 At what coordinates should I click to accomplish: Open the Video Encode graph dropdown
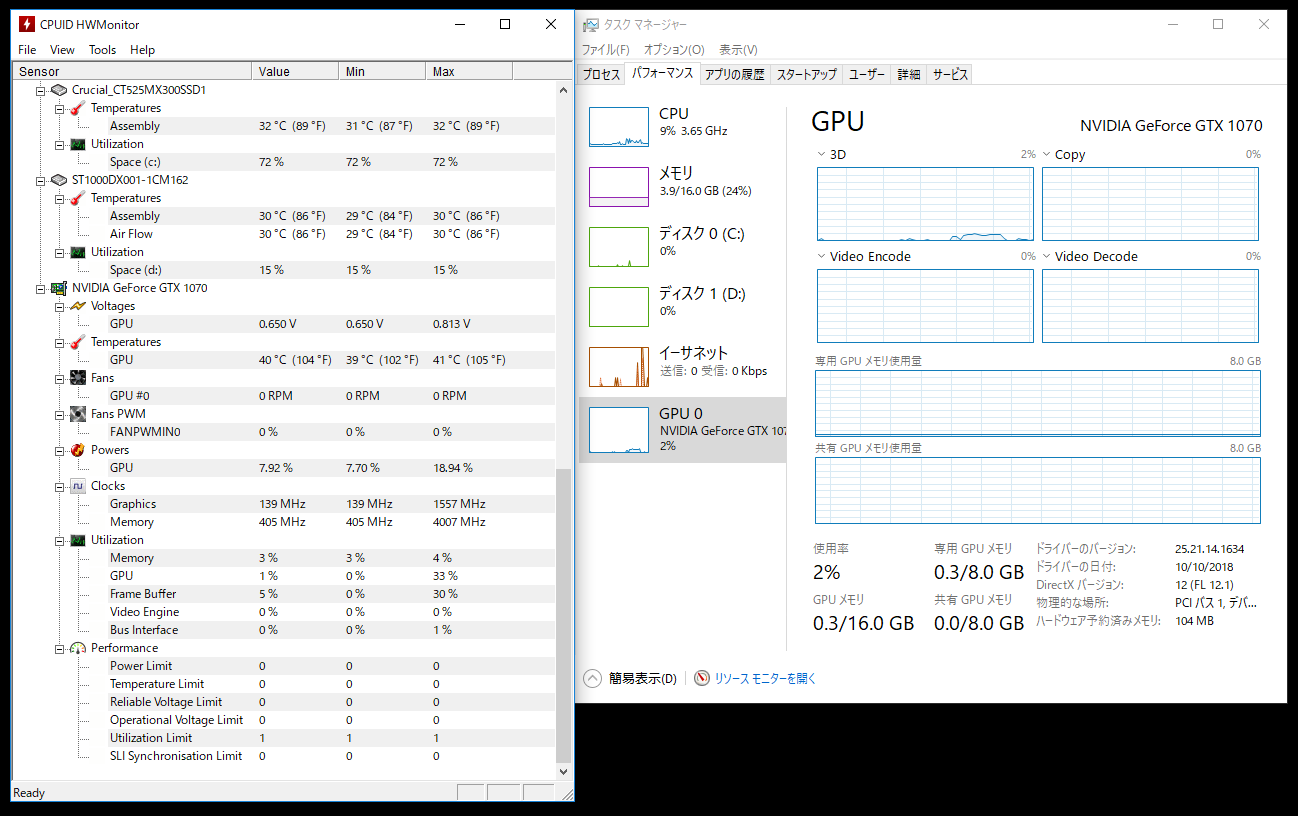coord(822,257)
